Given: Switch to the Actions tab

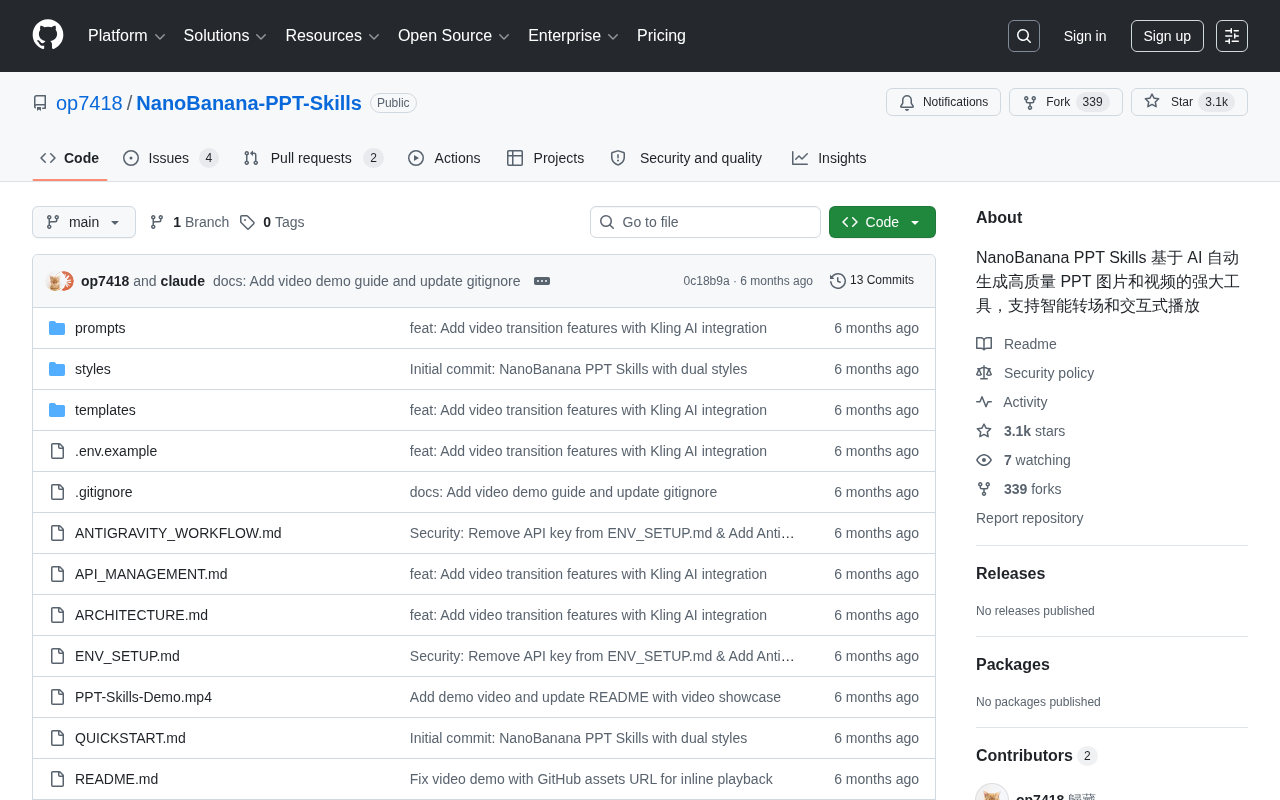Looking at the screenshot, I should pyautogui.click(x=444, y=158).
